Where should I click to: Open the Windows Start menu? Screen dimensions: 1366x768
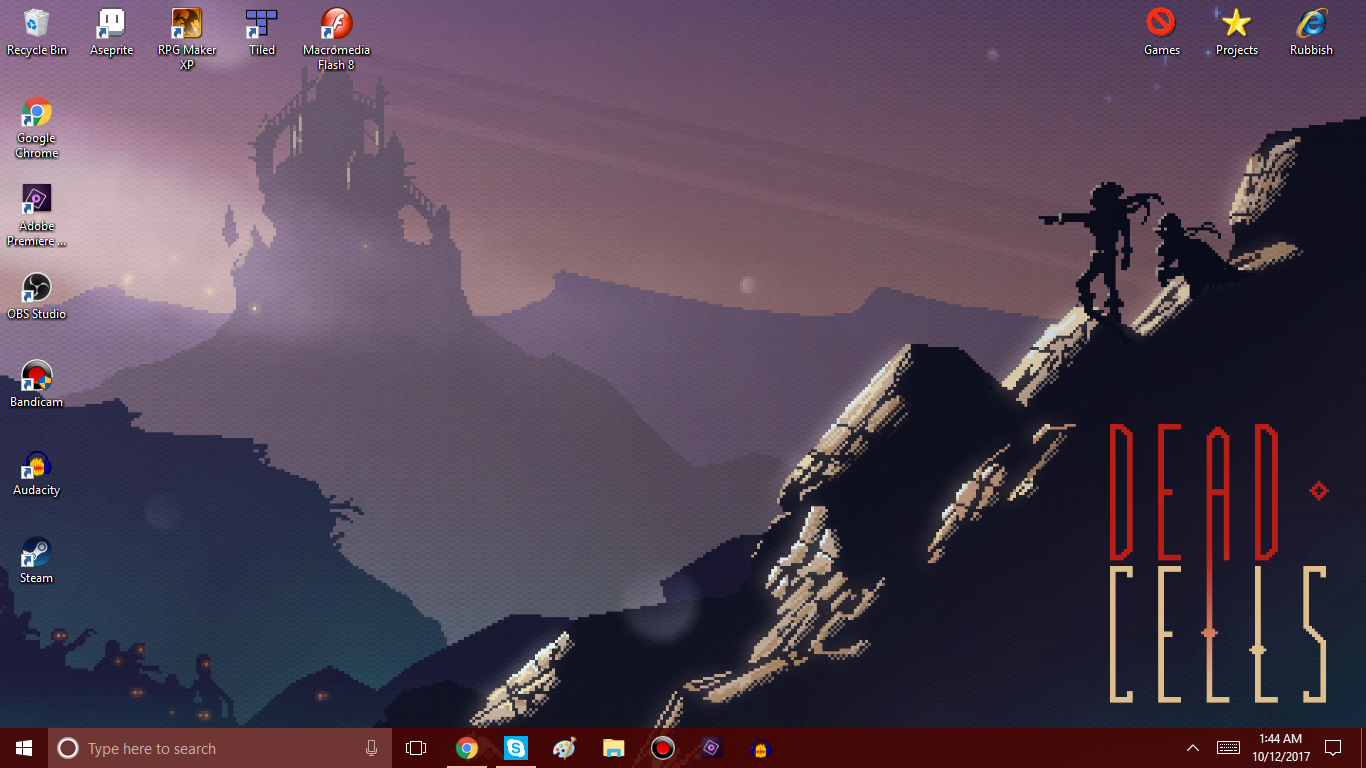tap(24, 748)
